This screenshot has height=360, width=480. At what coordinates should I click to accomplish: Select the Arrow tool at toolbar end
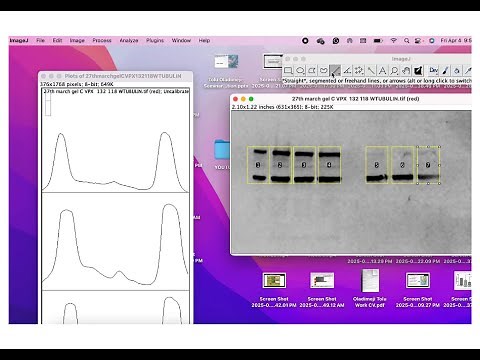(x=468, y=70)
